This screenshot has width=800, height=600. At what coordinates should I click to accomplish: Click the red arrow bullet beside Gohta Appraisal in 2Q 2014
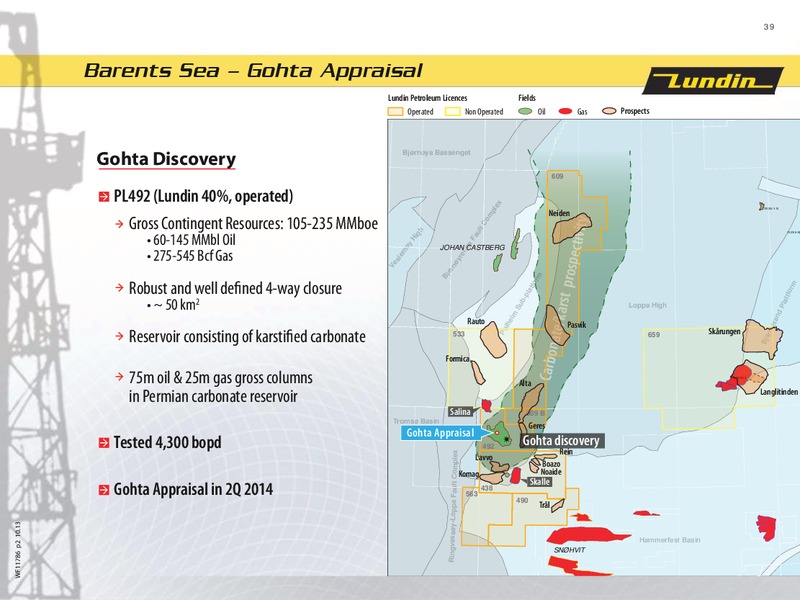(x=104, y=490)
